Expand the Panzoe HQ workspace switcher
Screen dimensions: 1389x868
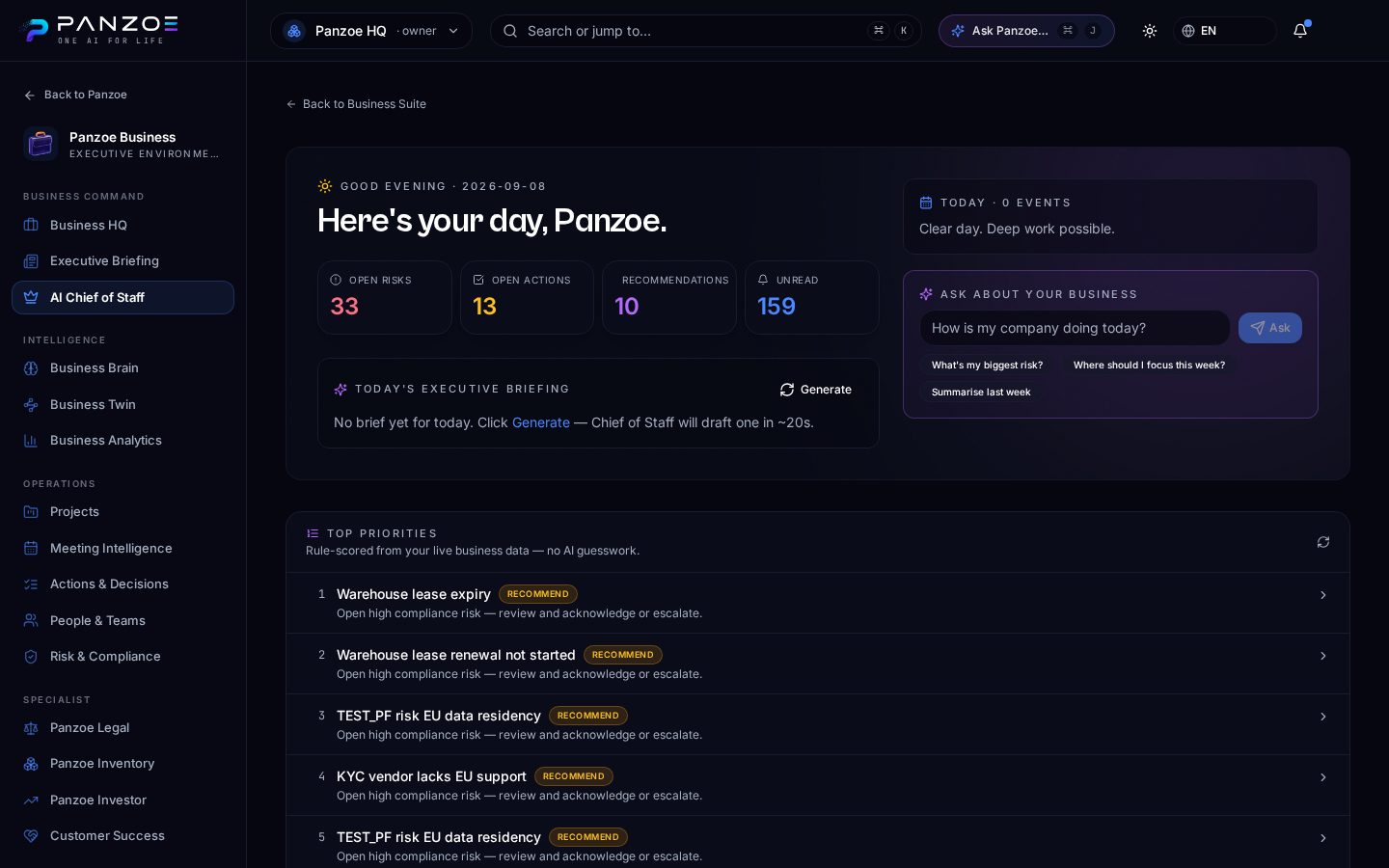click(x=371, y=31)
